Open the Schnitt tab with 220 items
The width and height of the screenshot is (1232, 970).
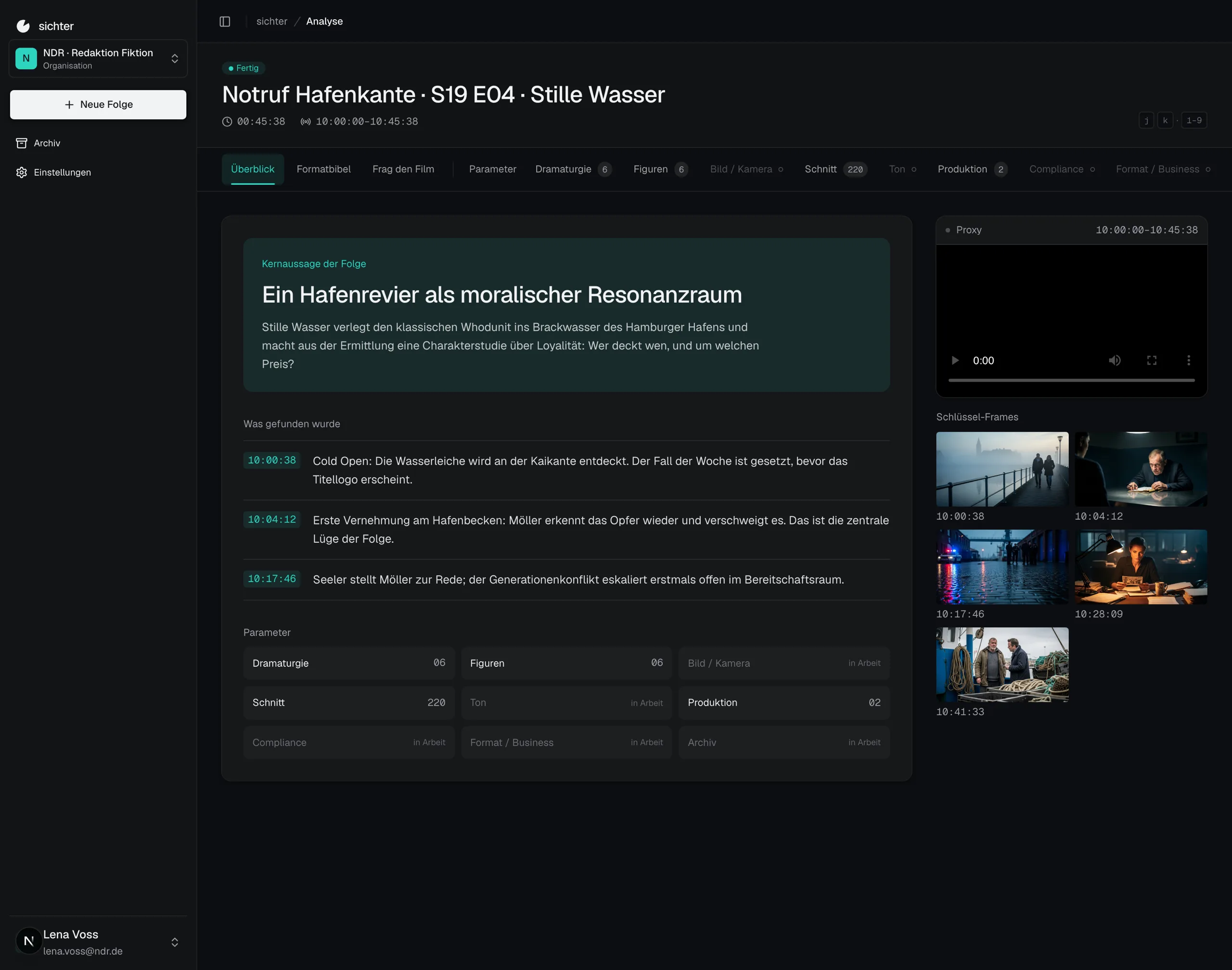(835, 169)
